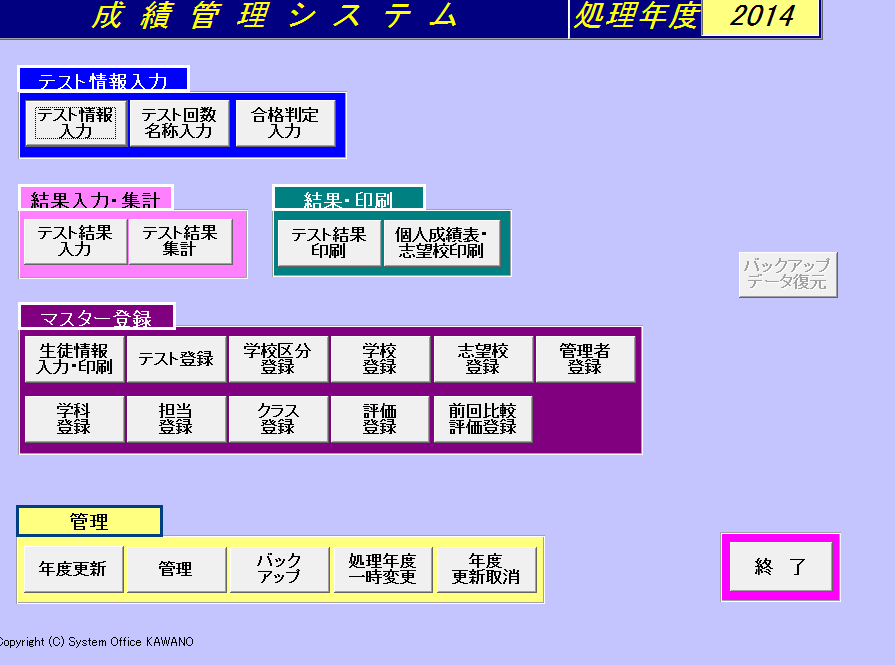
Task: Click the テスト結果印刷 button
Action: point(329,243)
